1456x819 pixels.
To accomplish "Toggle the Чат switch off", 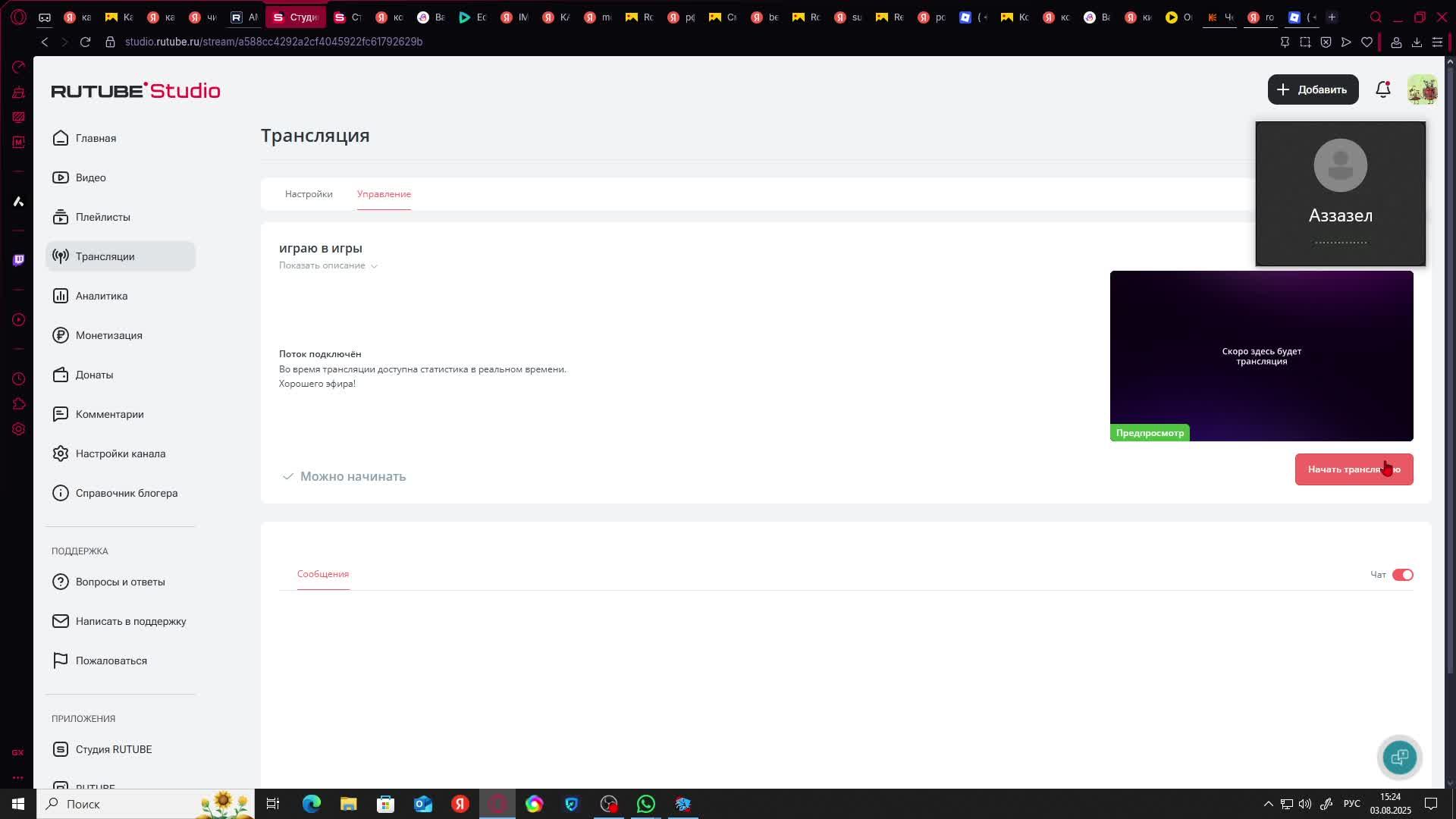I will pos(1402,575).
